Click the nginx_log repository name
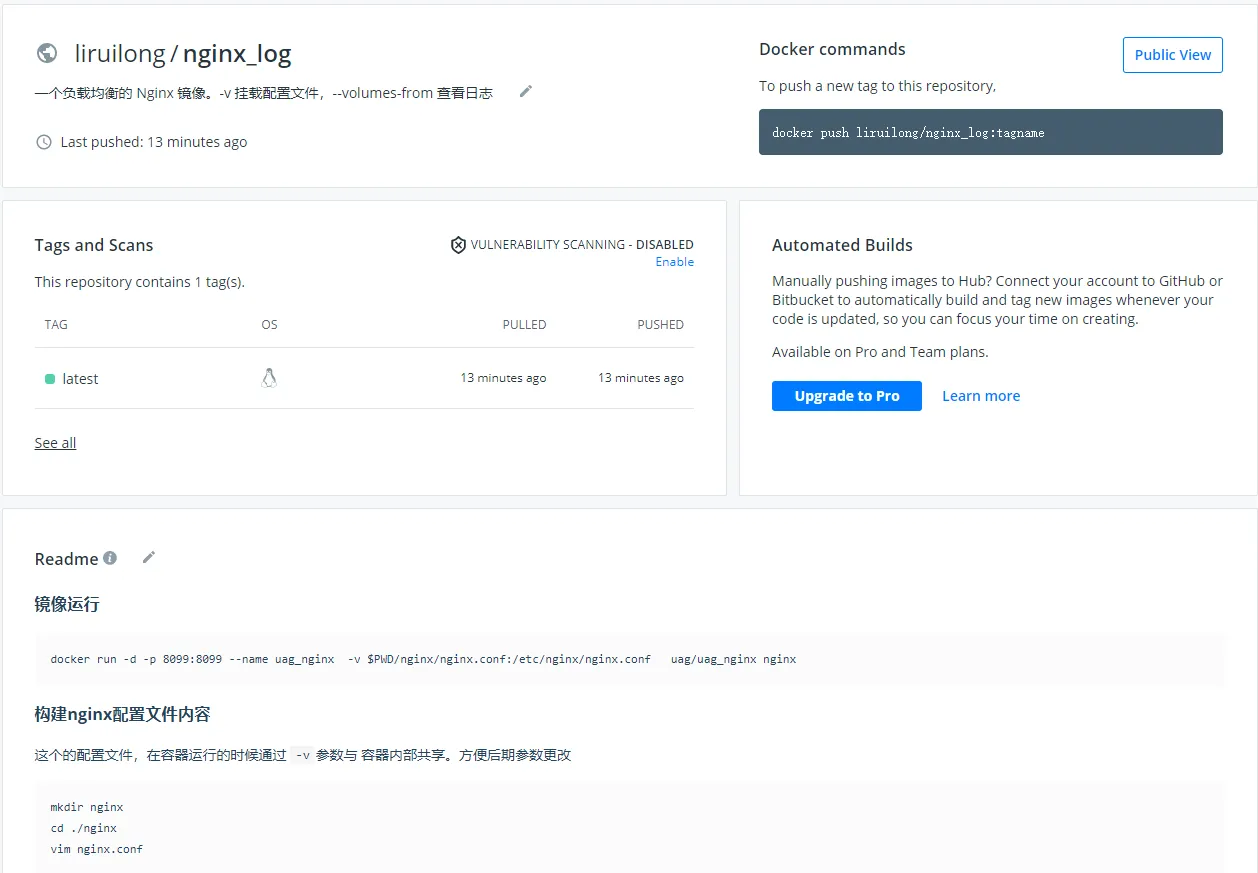1258x873 pixels. [x=237, y=53]
